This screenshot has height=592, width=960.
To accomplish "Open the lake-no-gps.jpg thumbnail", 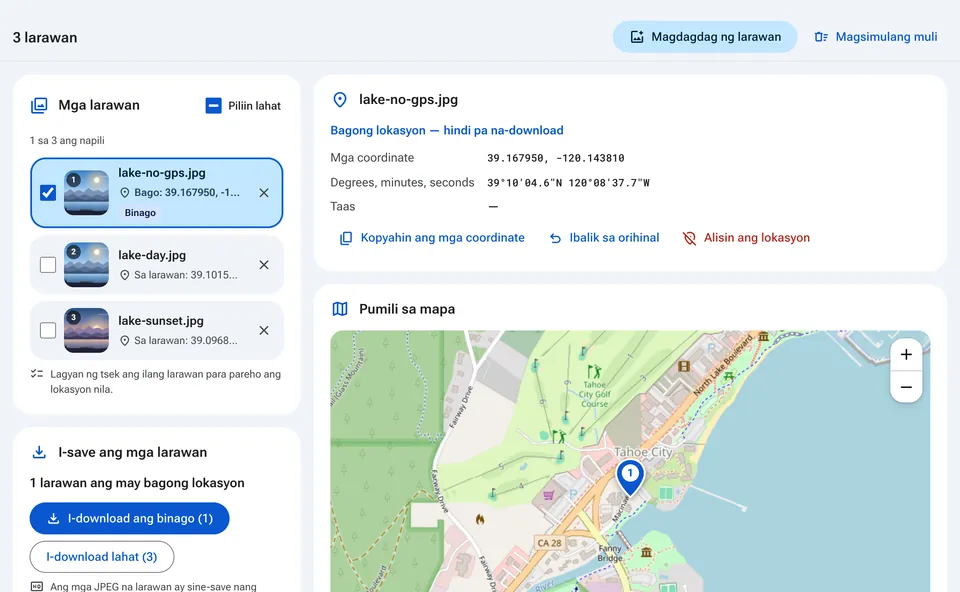I will (86, 193).
